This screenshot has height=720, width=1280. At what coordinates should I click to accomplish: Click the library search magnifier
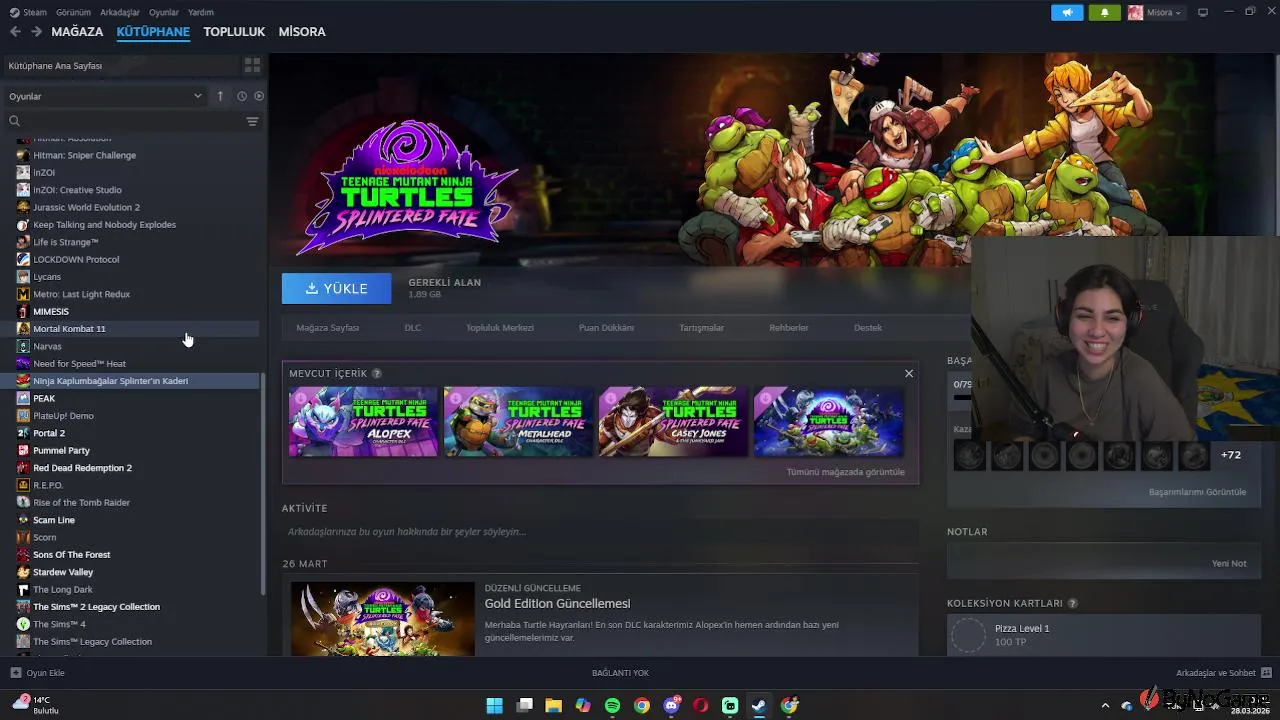[x=15, y=121]
